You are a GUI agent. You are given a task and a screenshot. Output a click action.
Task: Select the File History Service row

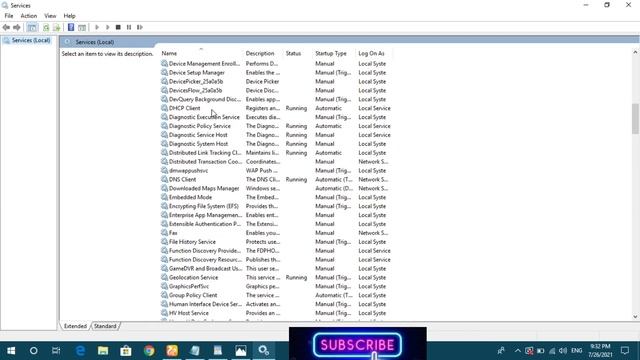point(276,242)
